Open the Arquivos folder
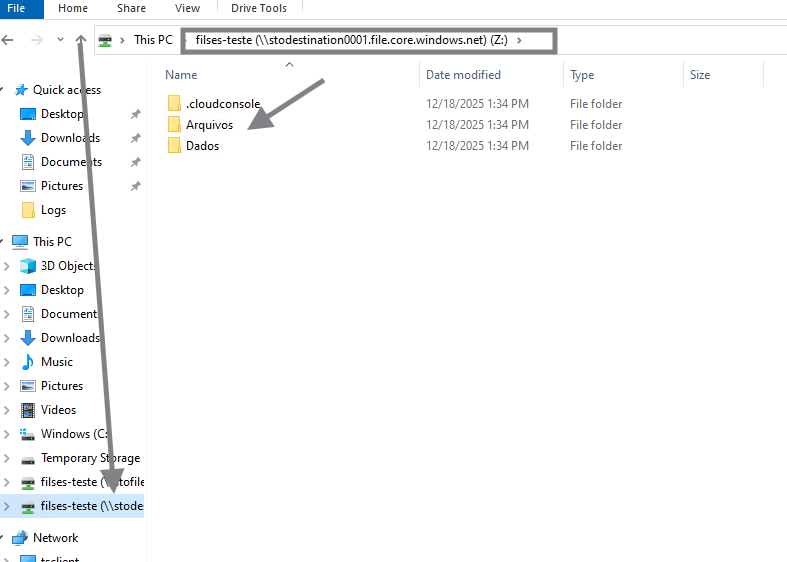 [x=209, y=125]
